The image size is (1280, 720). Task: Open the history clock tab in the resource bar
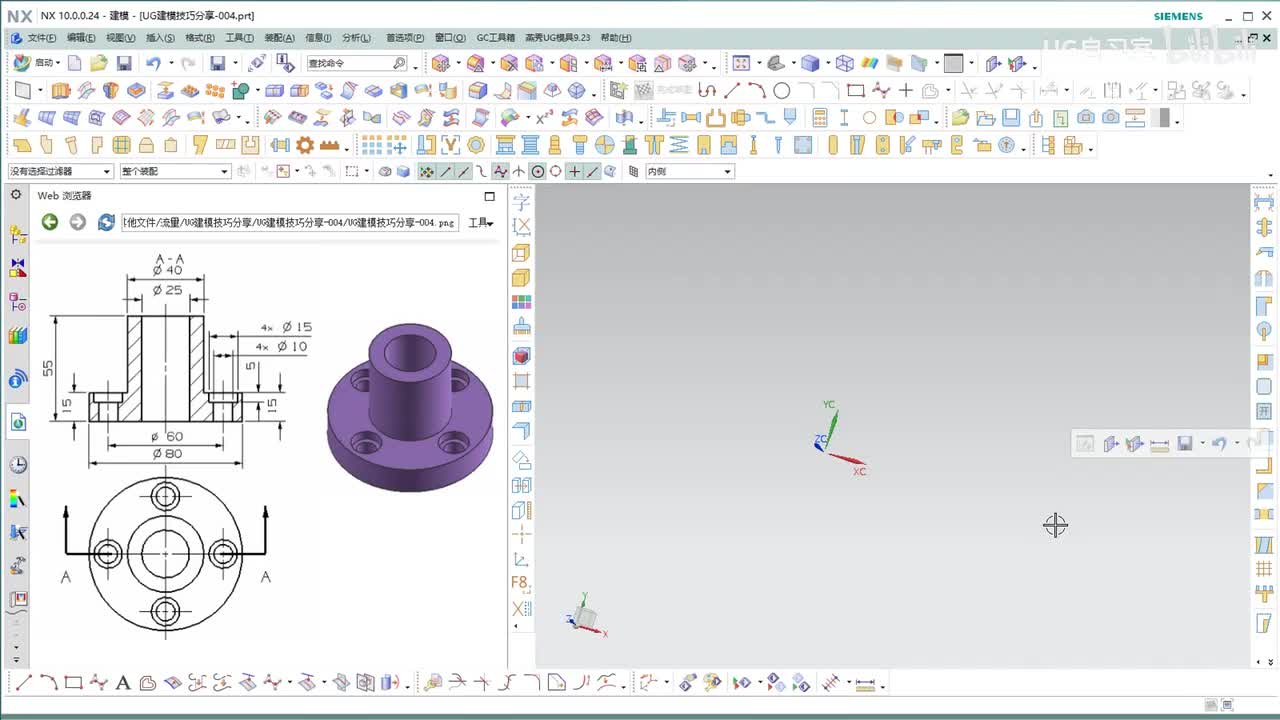[18, 465]
